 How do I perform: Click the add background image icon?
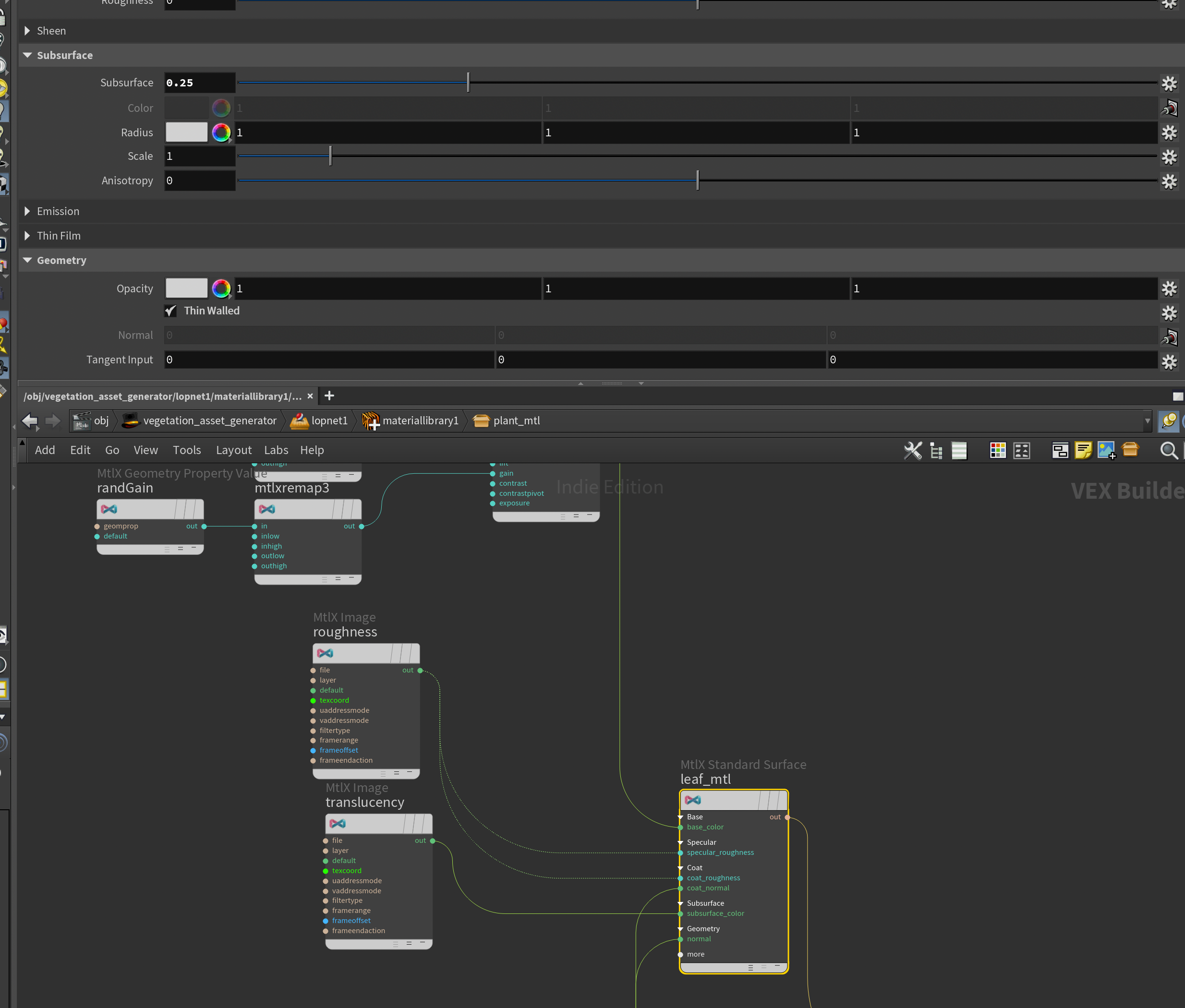tap(1106, 450)
